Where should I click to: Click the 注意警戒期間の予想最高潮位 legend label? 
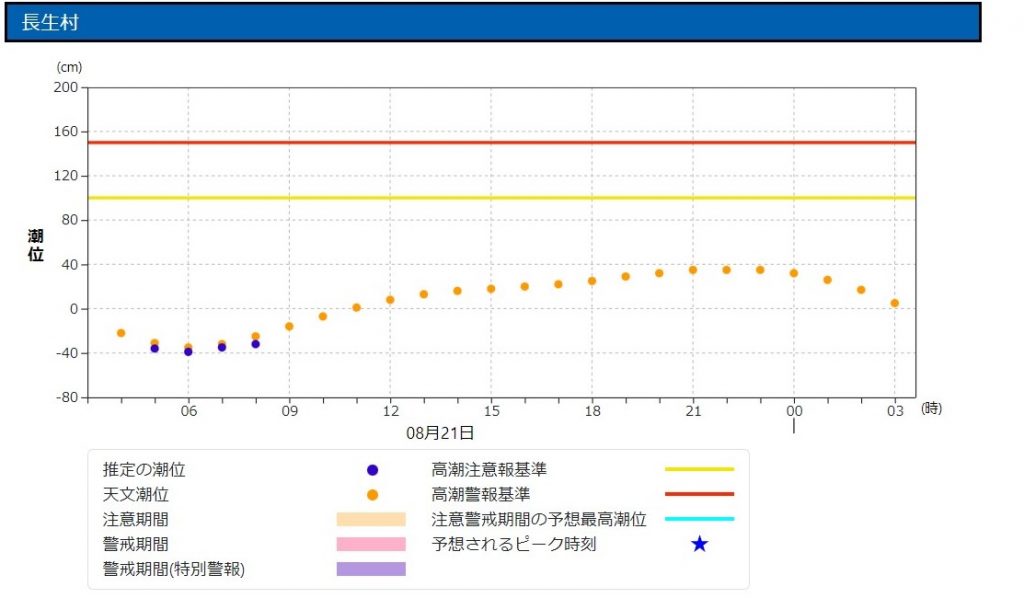coord(539,520)
